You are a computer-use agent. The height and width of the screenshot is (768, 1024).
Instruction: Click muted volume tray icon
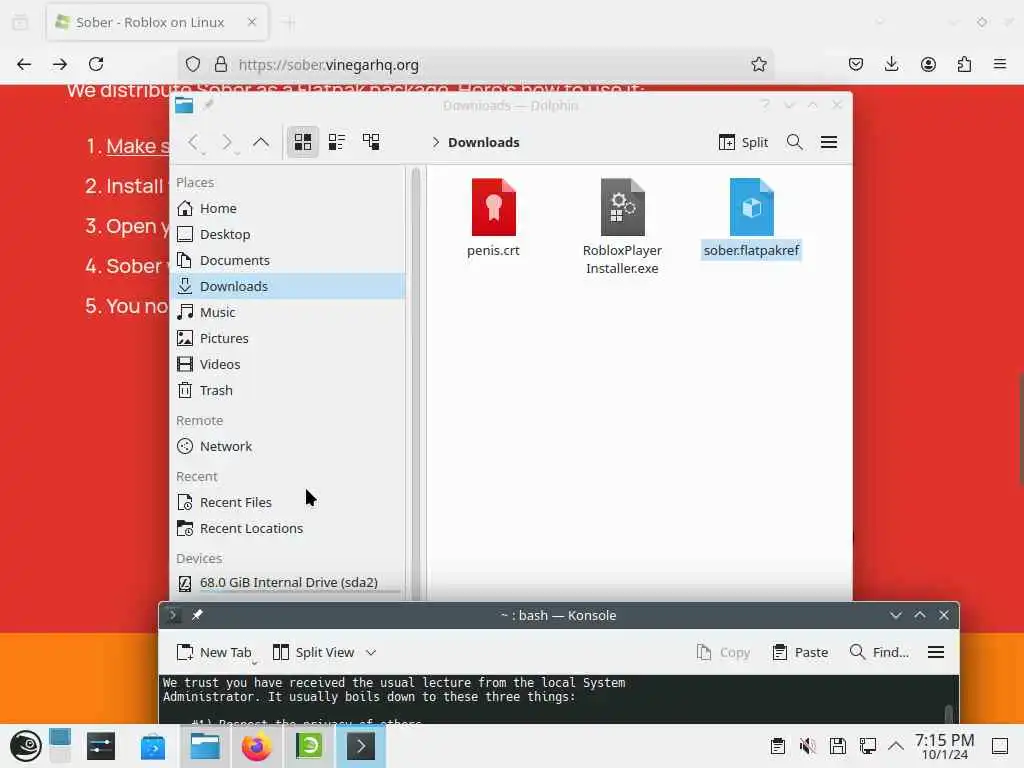807,746
